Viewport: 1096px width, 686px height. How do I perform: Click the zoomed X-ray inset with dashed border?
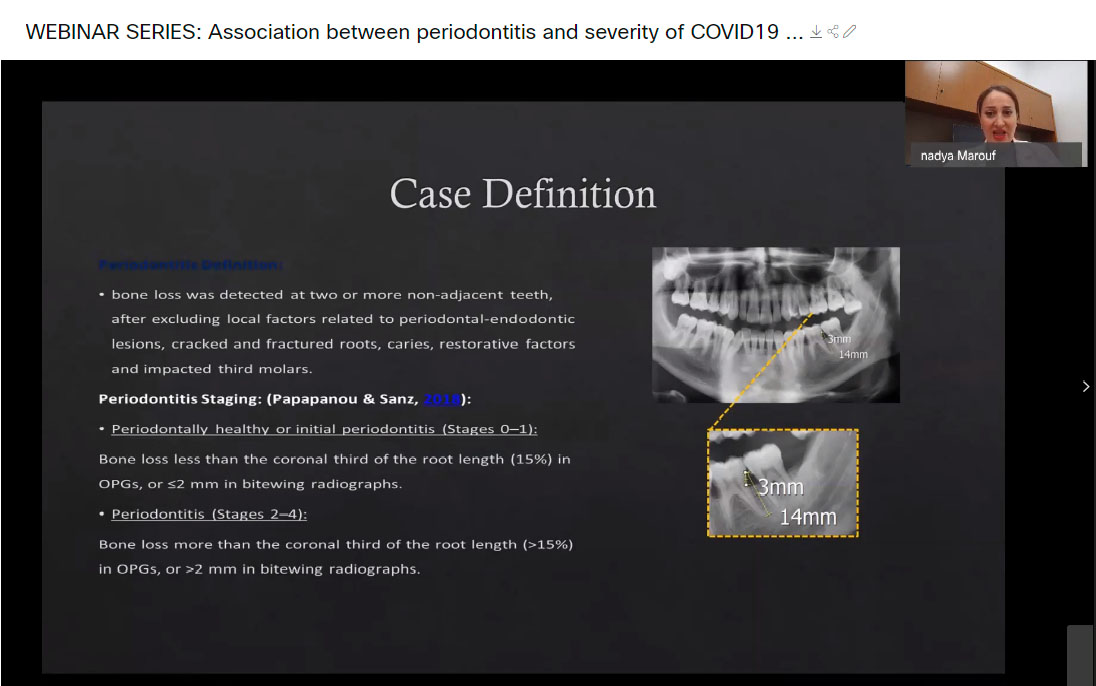coord(782,483)
